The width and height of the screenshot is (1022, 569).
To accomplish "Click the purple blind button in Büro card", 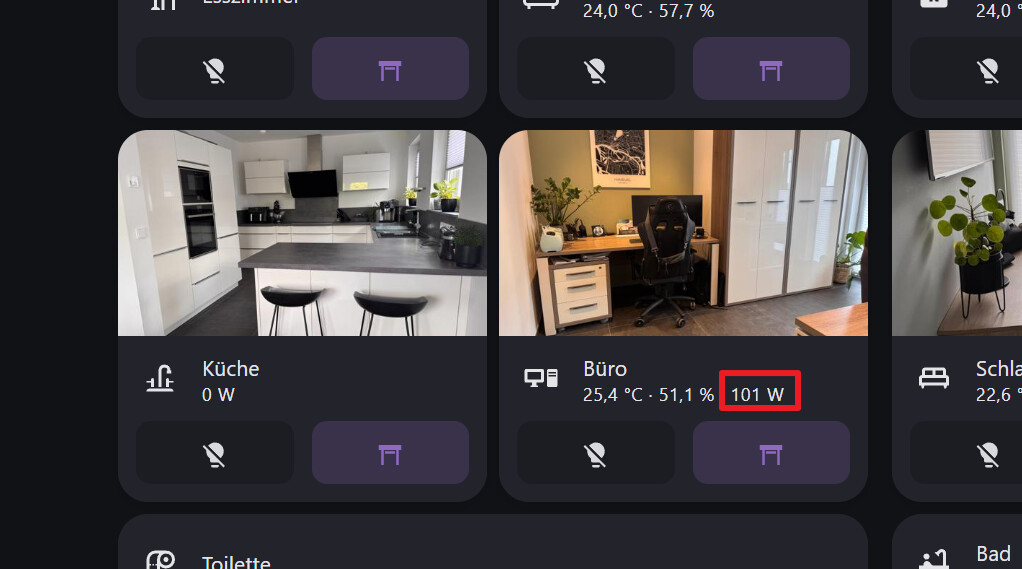I will pos(771,452).
